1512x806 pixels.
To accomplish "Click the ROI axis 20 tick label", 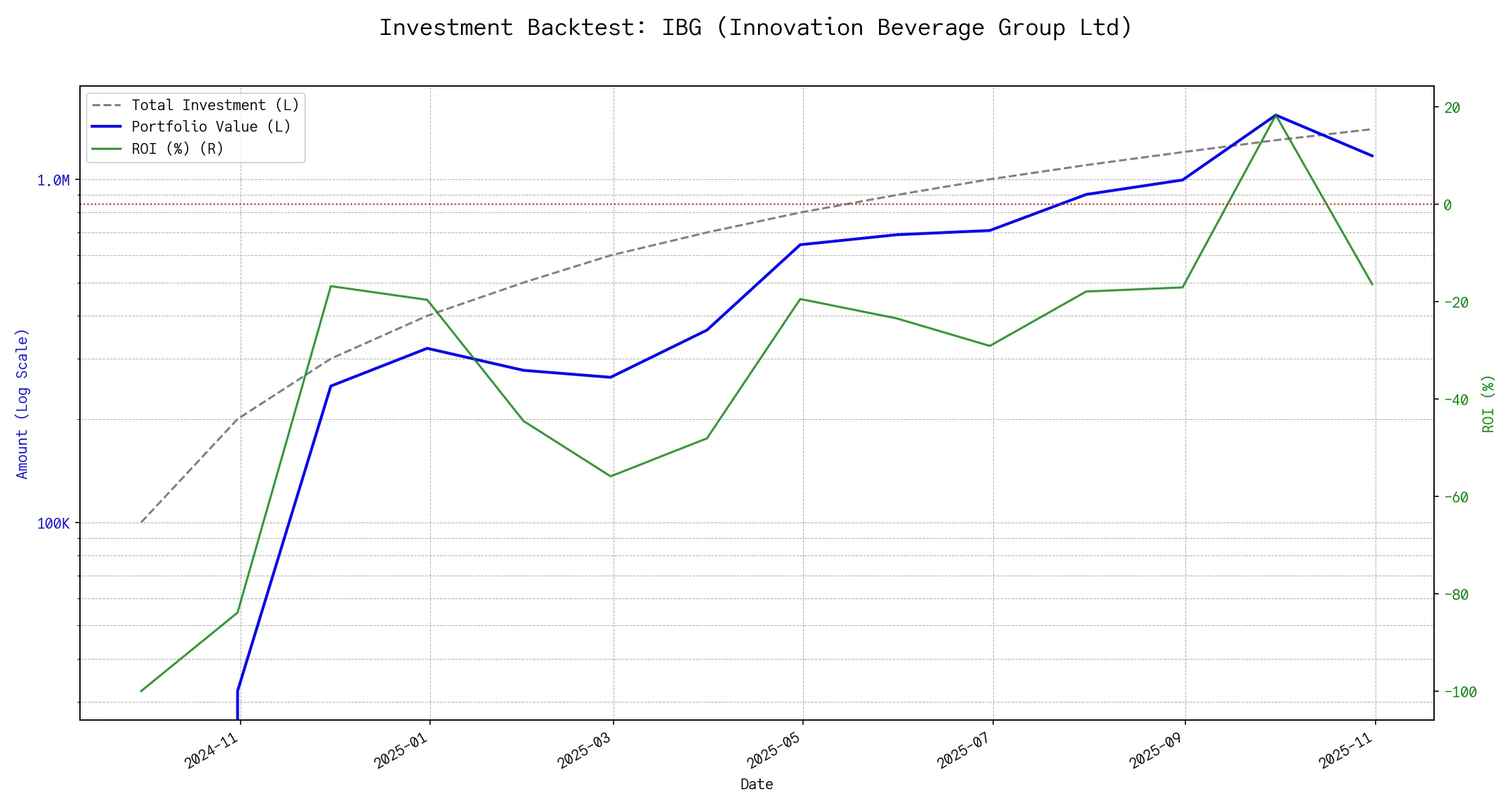I will pos(1452,108).
